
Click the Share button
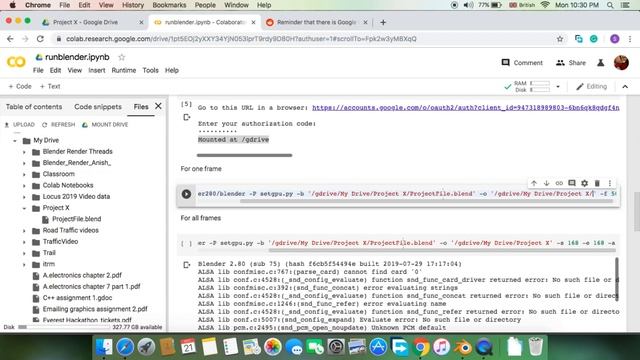pyautogui.click(x=571, y=63)
